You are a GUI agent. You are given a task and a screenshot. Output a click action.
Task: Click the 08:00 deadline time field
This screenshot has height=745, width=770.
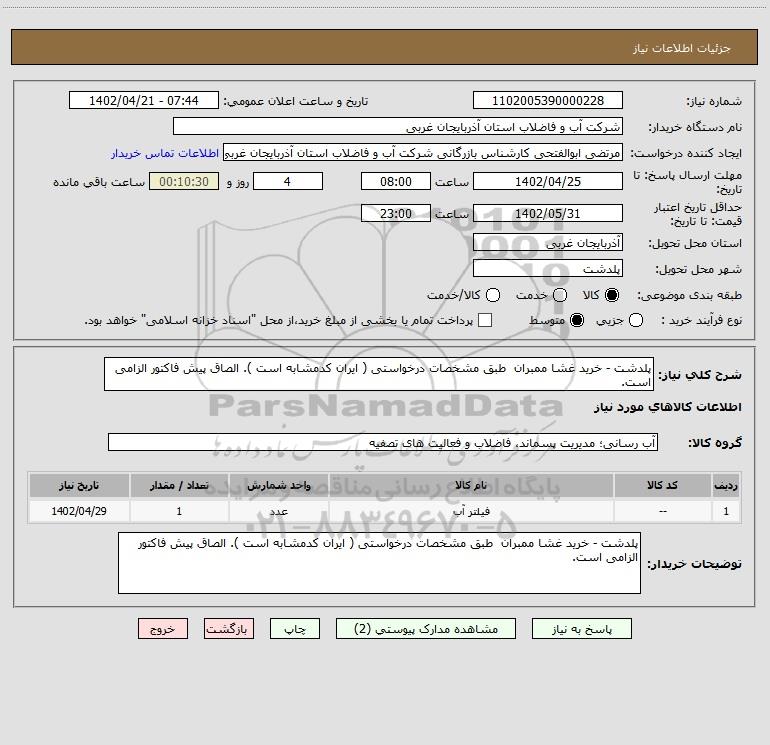pos(396,181)
